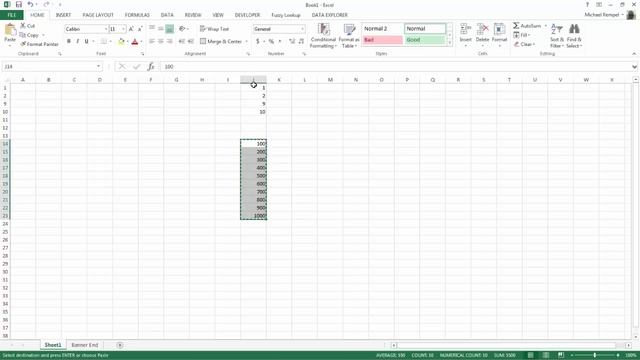The image size is (640, 360).
Task: Expand the formula bar
Action: click(x=634, y=67)
